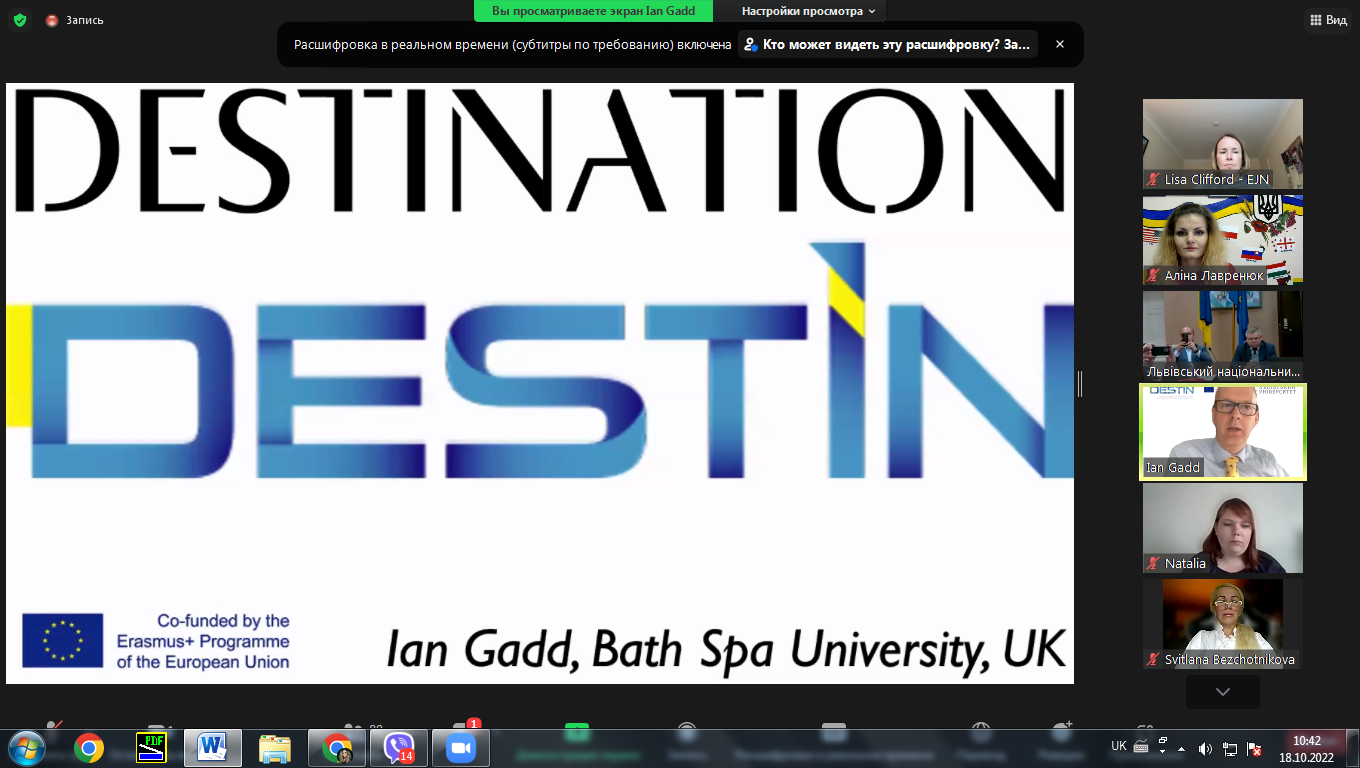Expand more participants with the down chevron
Screen dimensions: 1360x768
point(1223,692)
